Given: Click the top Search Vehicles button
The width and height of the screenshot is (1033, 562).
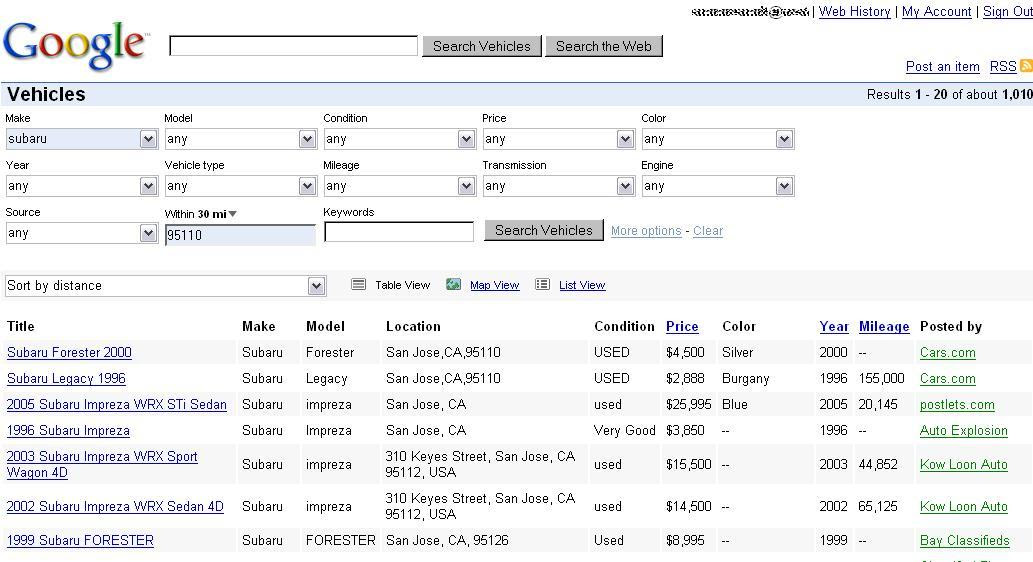Looking at the screenshot, I should click(x=482, y=46).
